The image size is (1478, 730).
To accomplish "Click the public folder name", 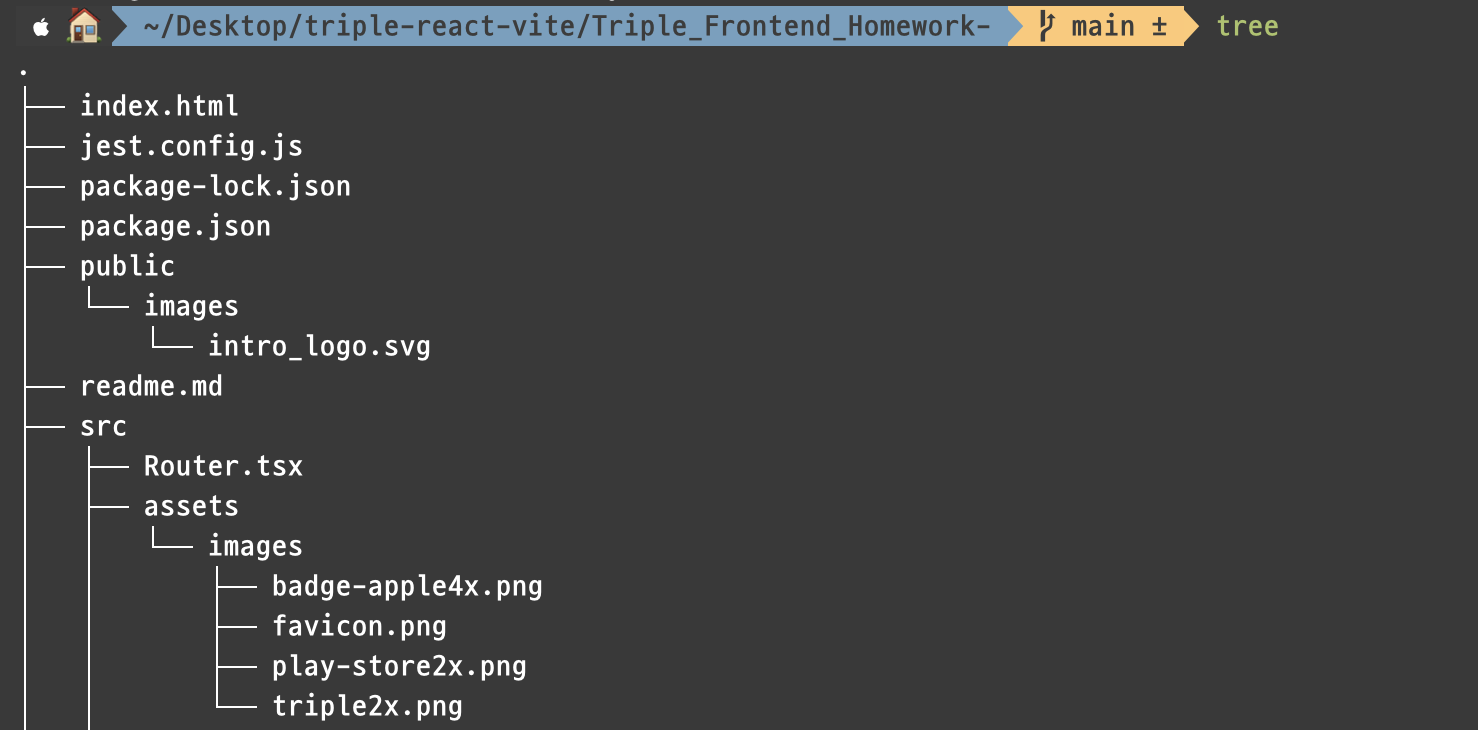I will pos(127,266).
